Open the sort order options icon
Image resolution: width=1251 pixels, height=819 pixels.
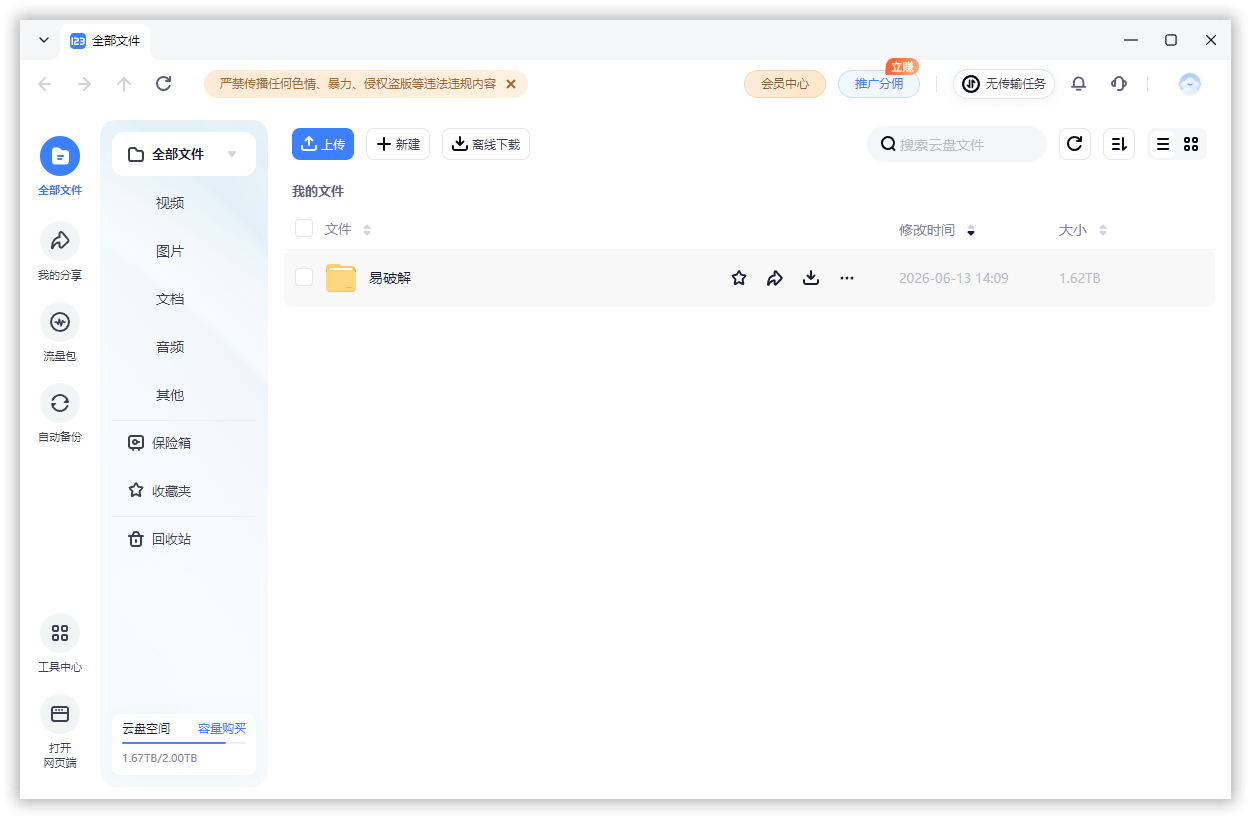[1119, 144]
